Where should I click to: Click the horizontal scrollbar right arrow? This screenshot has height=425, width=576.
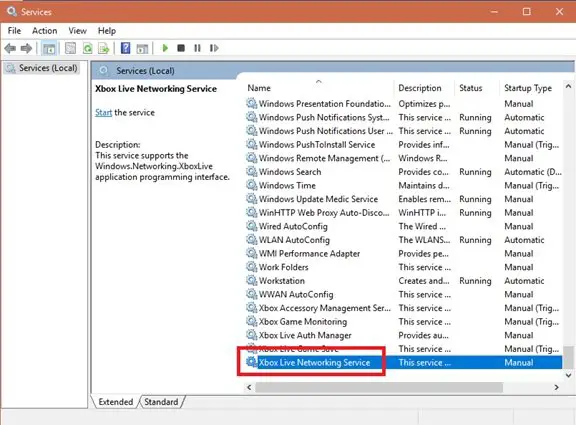[557, 387]
